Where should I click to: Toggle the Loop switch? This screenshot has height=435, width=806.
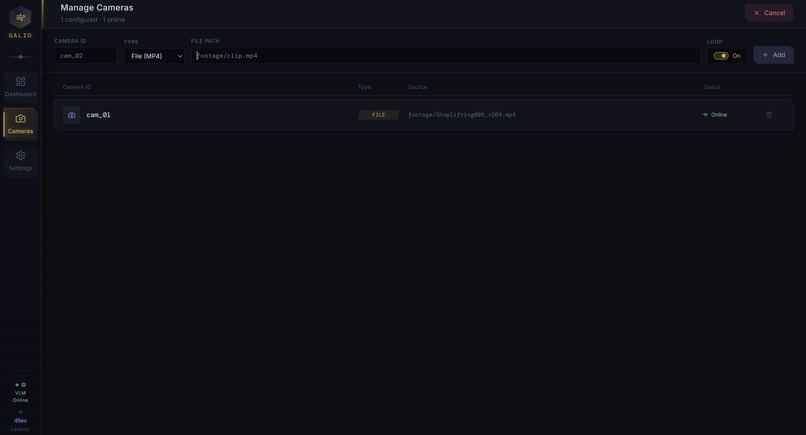[x=721, y=56]
